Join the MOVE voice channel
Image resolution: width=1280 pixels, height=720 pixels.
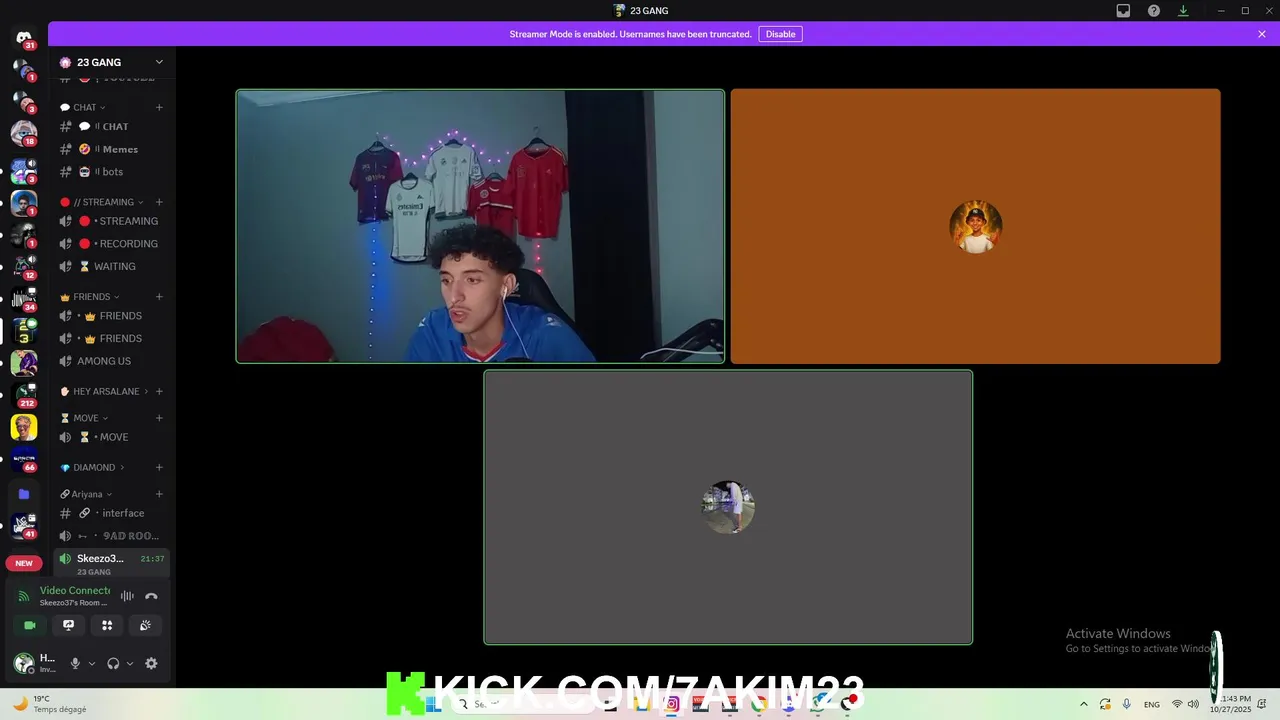[x=111, y=437]
